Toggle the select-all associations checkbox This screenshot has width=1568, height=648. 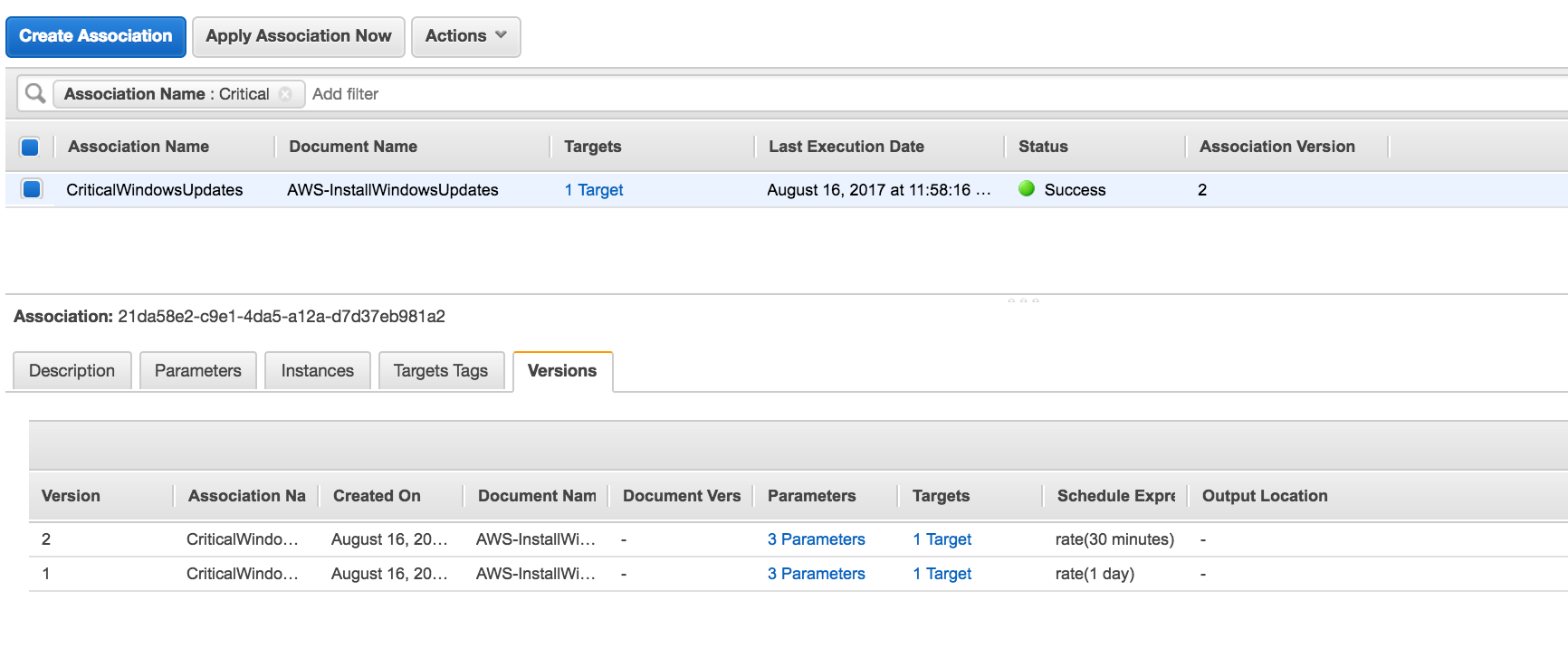click(30, 147)
